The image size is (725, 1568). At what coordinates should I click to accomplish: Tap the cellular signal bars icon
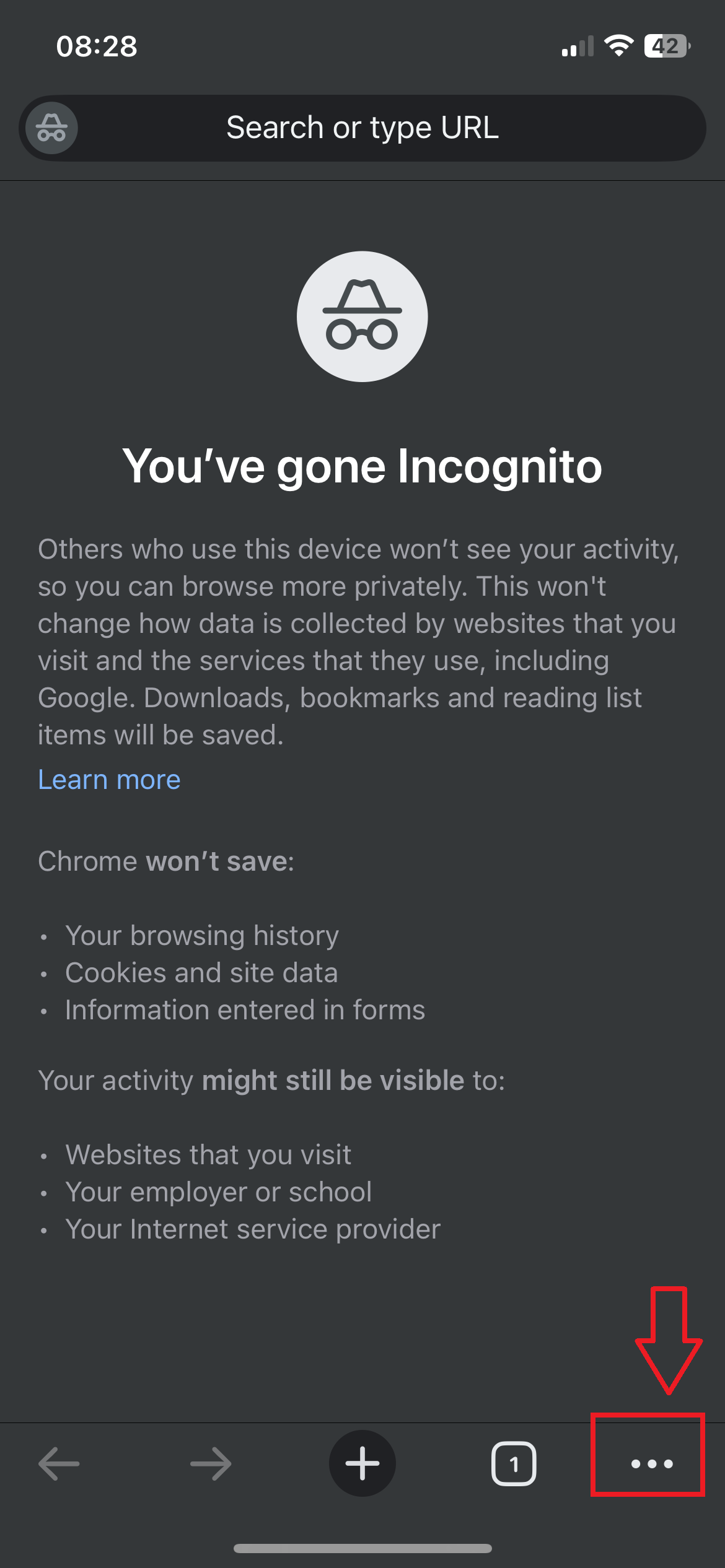(x=578, y=47)
